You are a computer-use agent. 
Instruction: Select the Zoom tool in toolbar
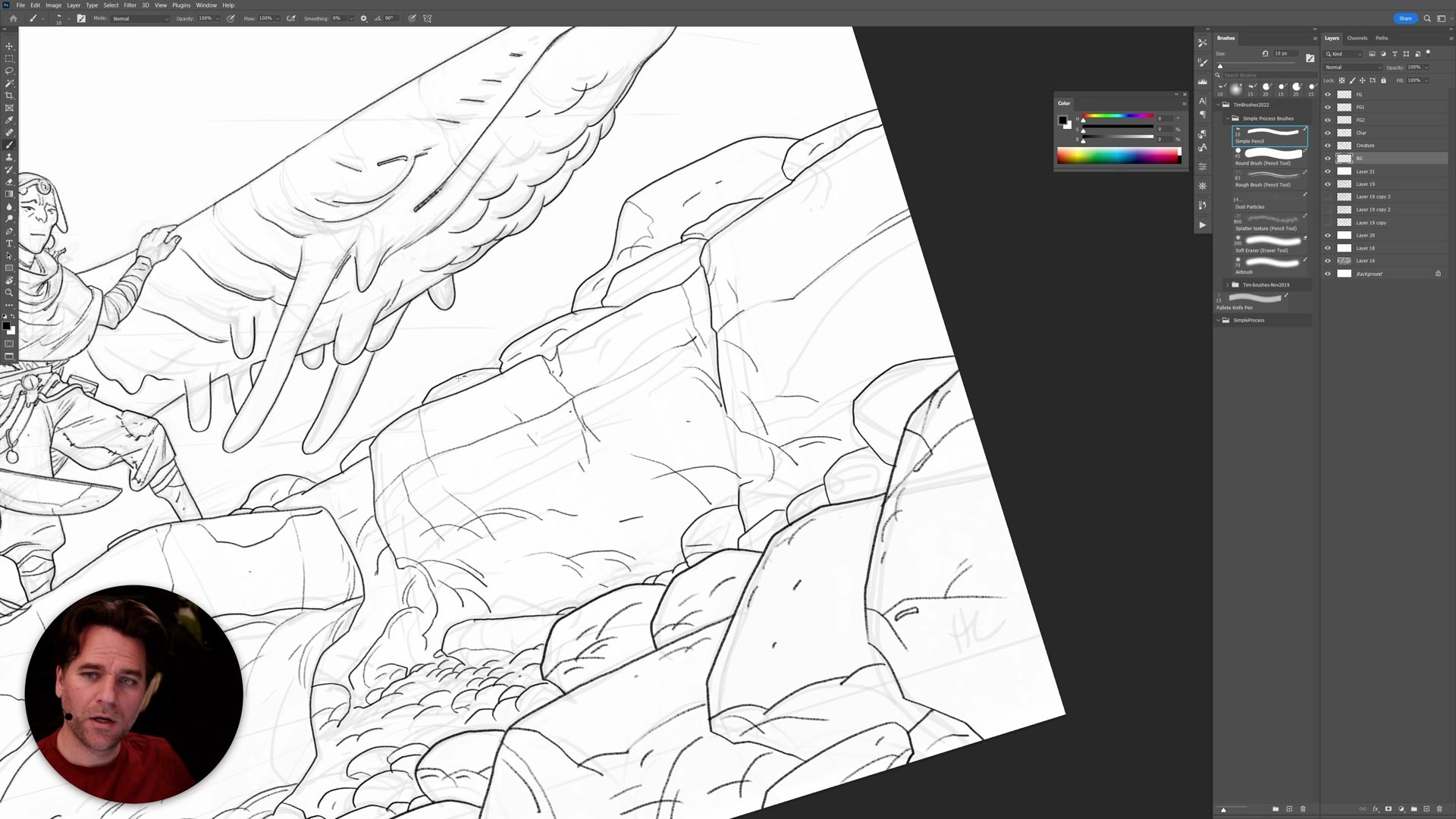9,293
